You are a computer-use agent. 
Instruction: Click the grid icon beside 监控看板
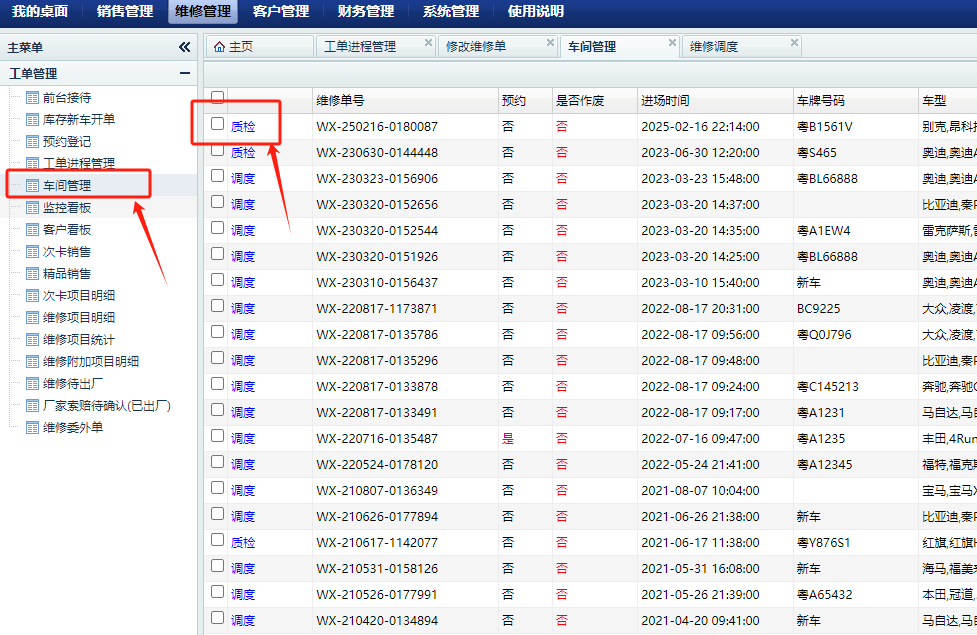point(32,208)
